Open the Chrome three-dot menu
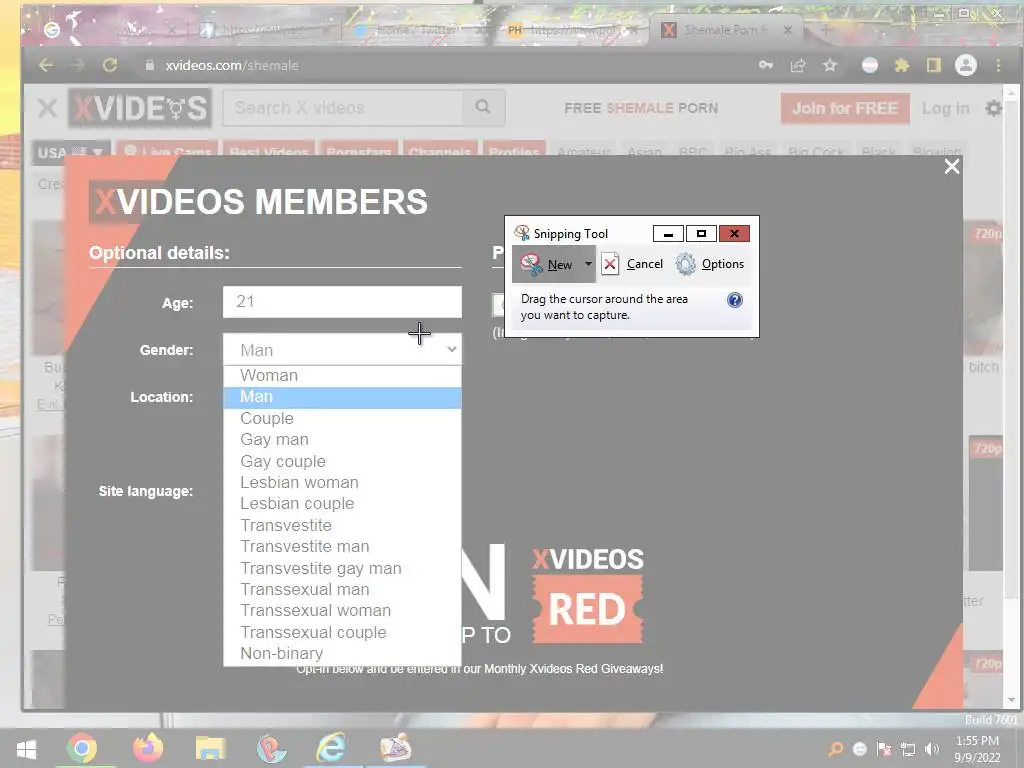The image size is (1024, 768). coord(998,65)
